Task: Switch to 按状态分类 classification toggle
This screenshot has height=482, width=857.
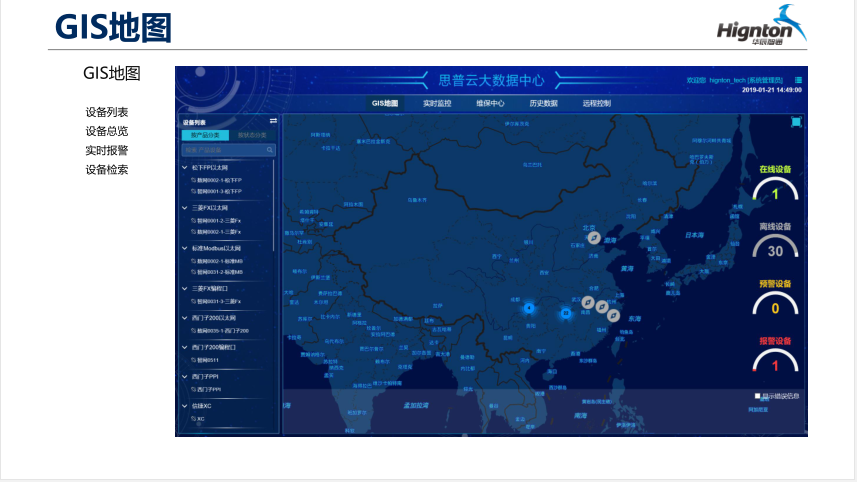Action: pos(251,134)
